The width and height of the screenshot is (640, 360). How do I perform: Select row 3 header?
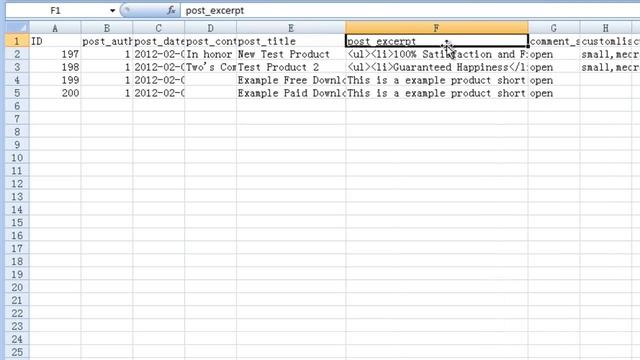click(17, 67)
